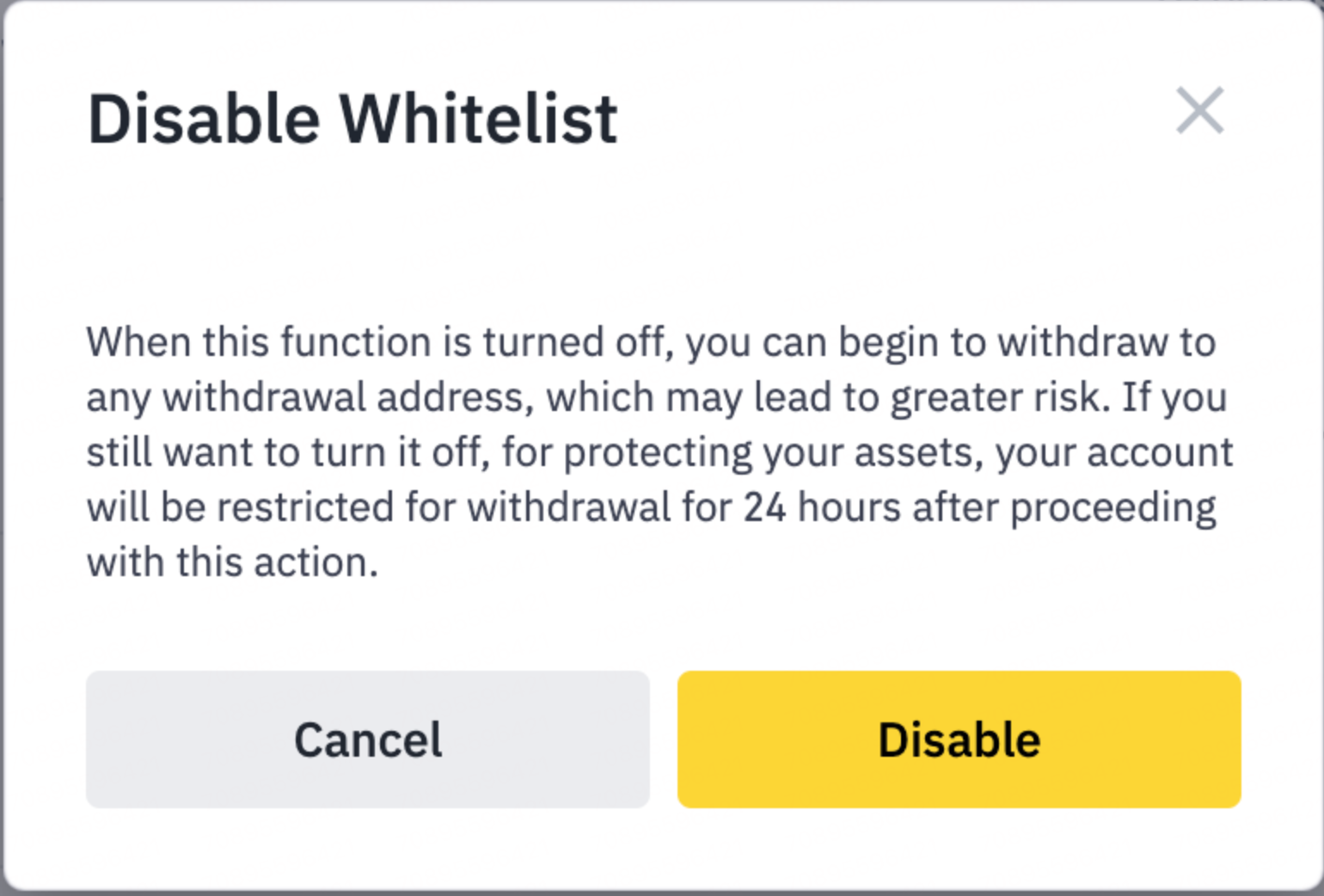Click "If you" ending the second line
1324x896 pixels.
click(1174, 397)
